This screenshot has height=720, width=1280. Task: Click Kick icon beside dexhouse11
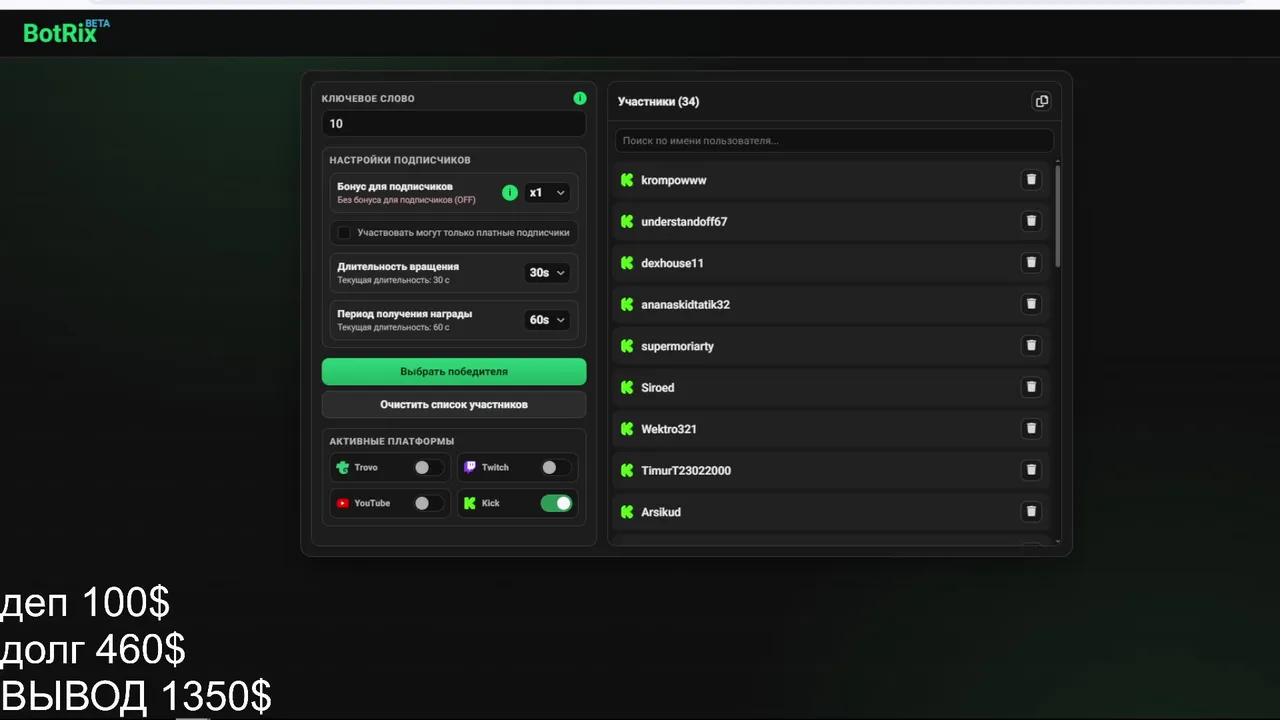pyautogui.click(x=627, y=263)
